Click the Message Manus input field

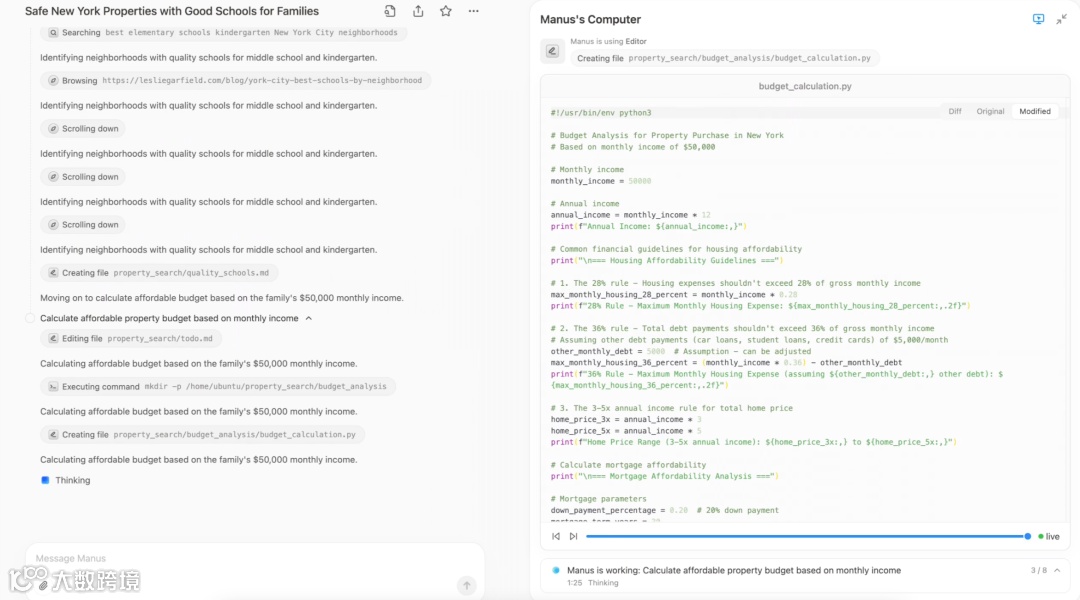240,558
